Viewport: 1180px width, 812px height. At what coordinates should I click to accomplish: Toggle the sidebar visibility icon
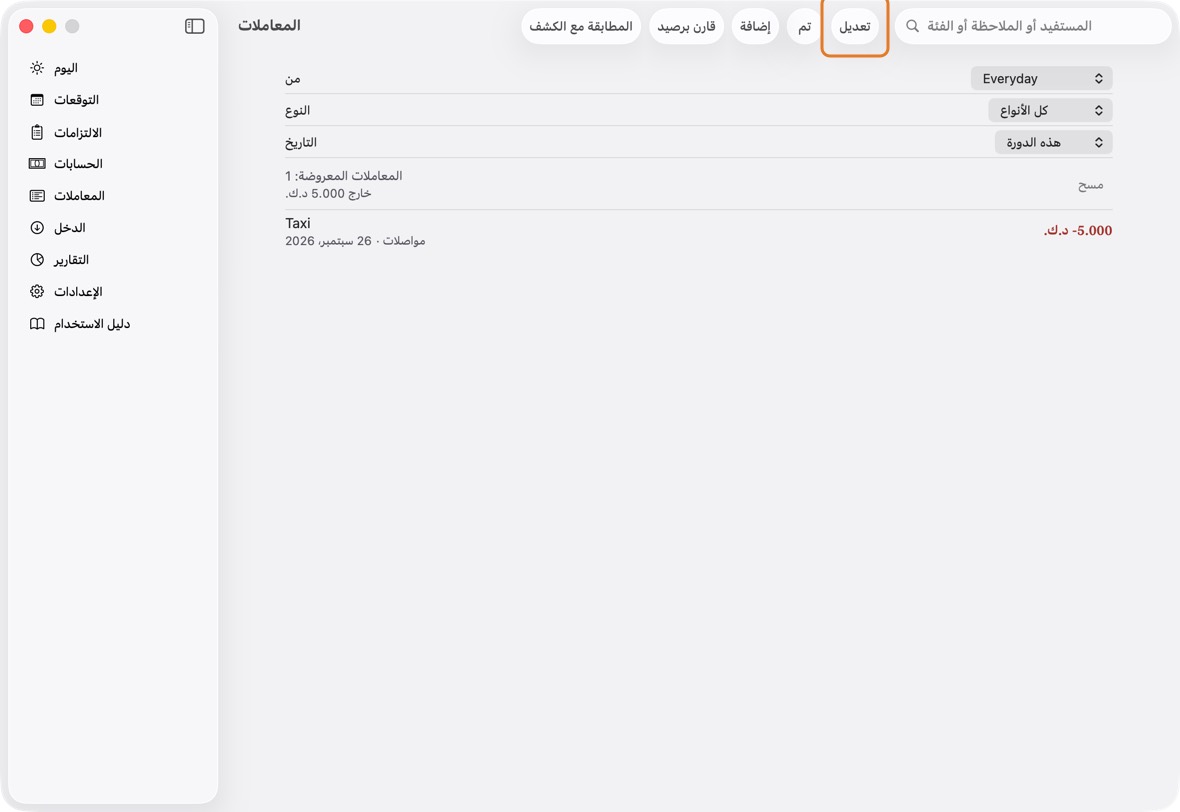click(x=194, y=26)
